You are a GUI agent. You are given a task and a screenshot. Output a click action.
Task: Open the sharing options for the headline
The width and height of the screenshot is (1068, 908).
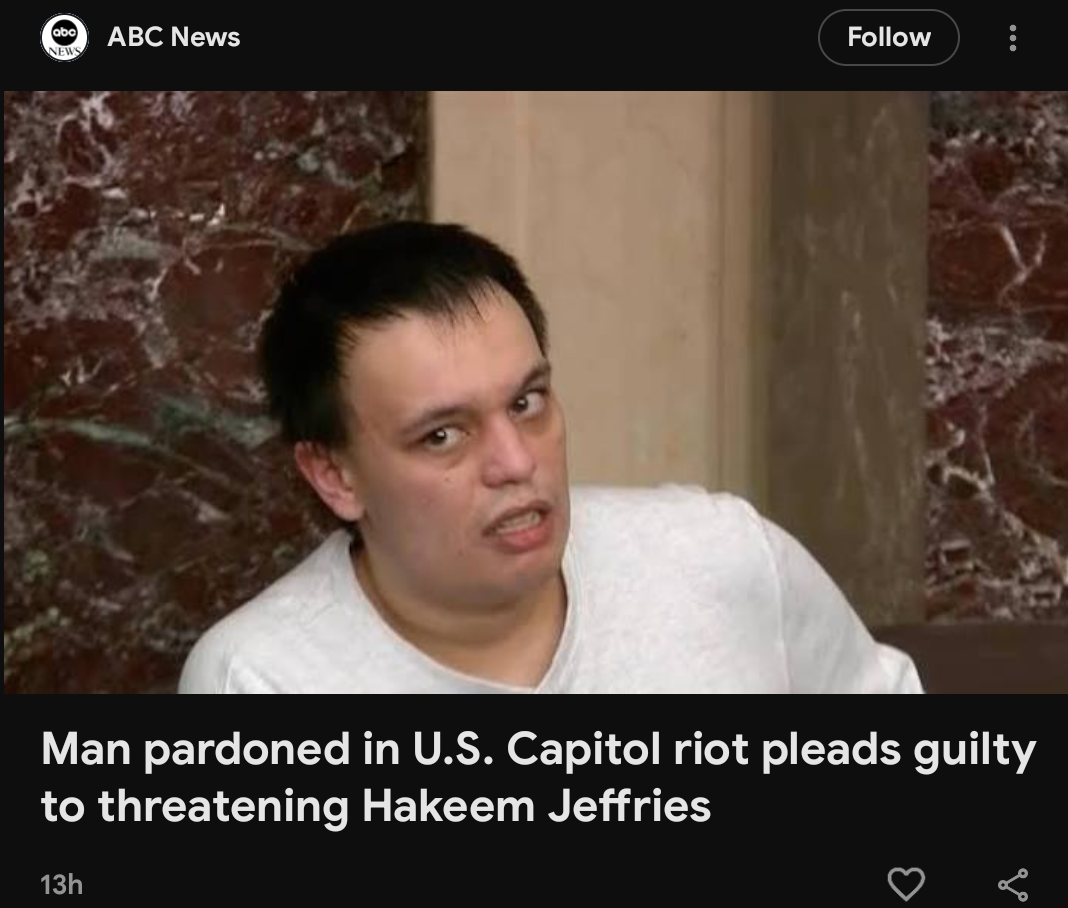click(x=1013, y=884)
